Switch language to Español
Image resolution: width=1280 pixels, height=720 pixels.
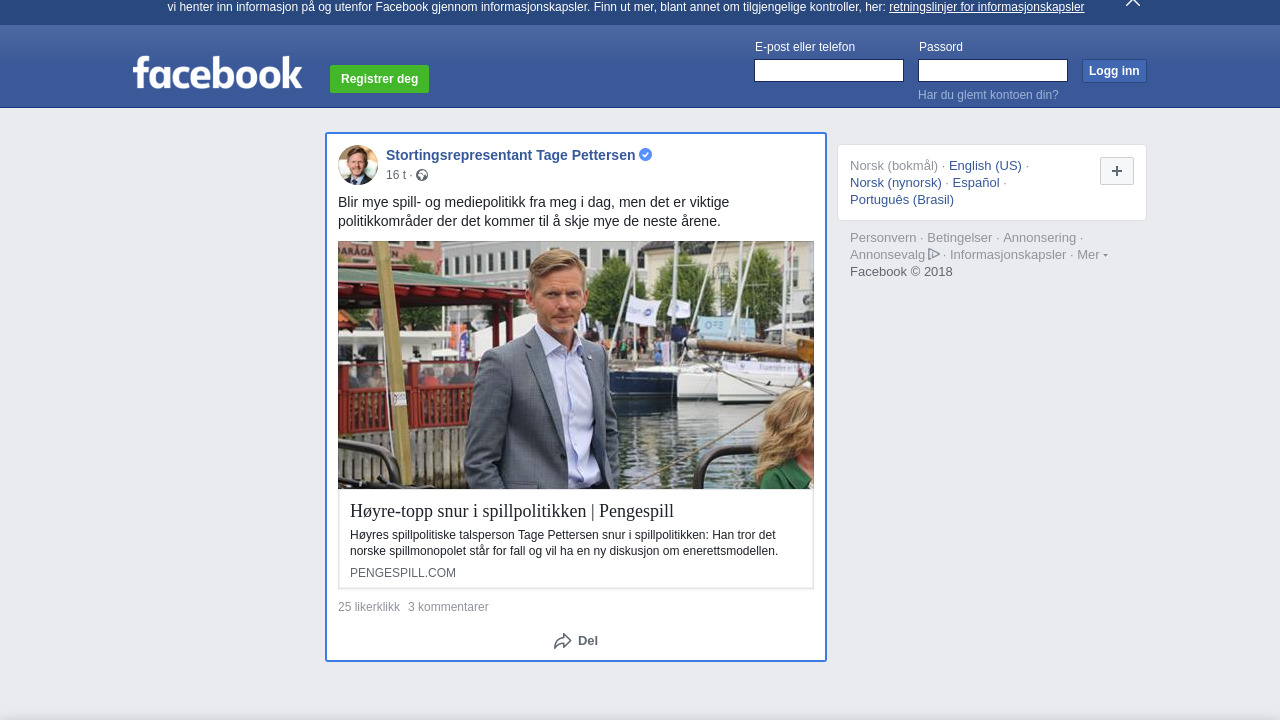976,183
